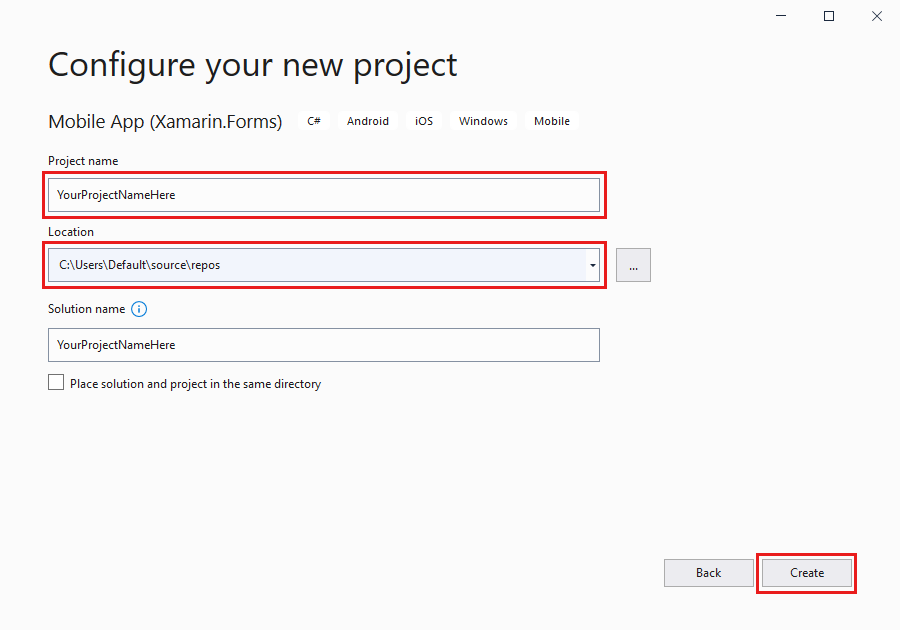Click the Mobile App (Xamarin.Forms) template title
The width and height of the screenshot is (900, 630).
(x=165, y=122)
